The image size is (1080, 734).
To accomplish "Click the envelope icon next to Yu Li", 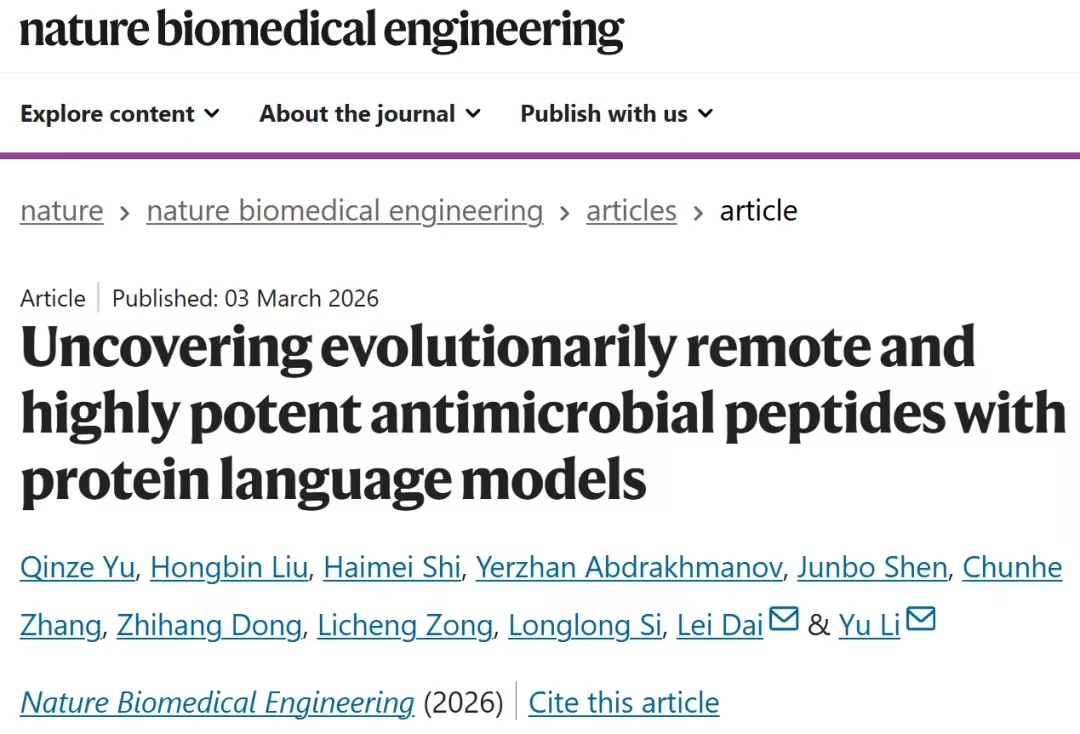I will click(x=920, y=621).
